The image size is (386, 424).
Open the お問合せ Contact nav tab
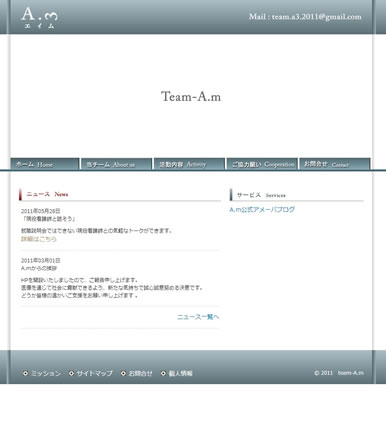click(335, 164)
